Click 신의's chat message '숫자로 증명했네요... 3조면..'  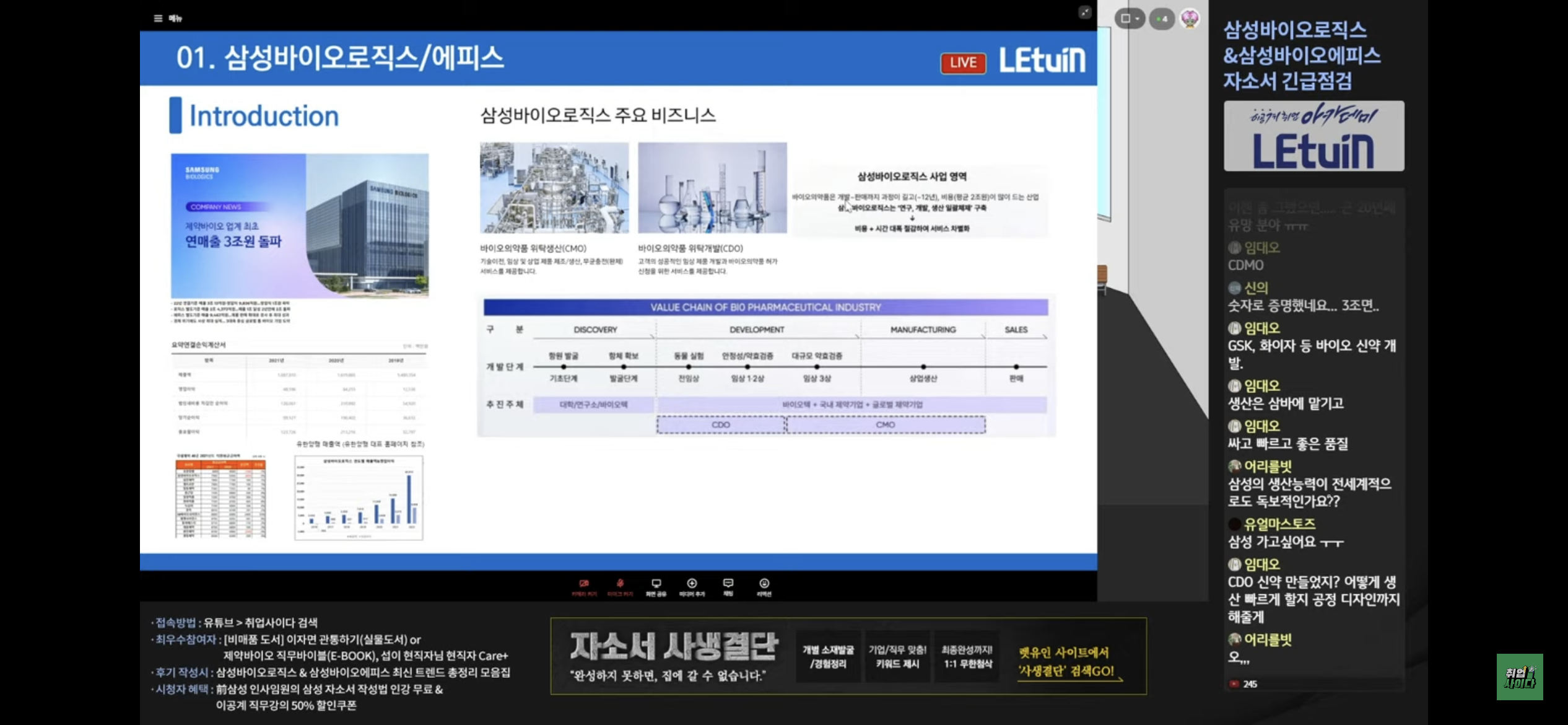tap(1304, 305)
